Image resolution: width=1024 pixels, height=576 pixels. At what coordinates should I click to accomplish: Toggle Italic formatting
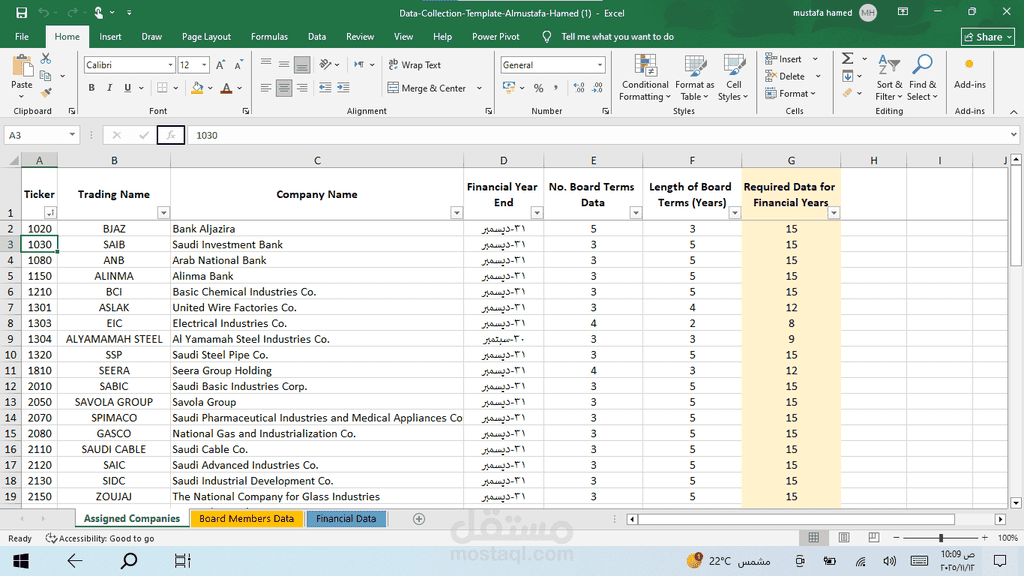[109, 88]
